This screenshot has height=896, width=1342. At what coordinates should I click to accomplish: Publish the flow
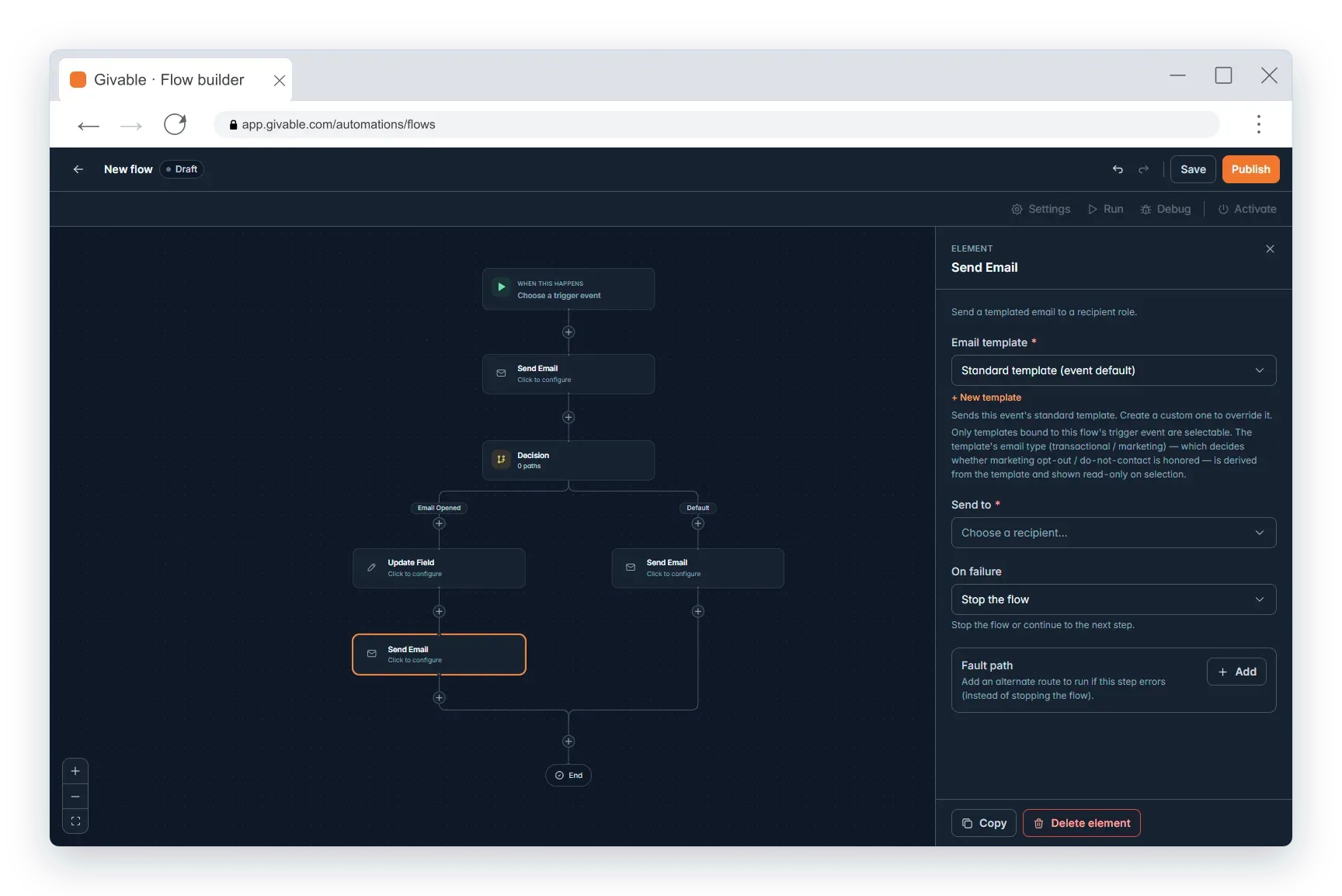click(1250, 169)
